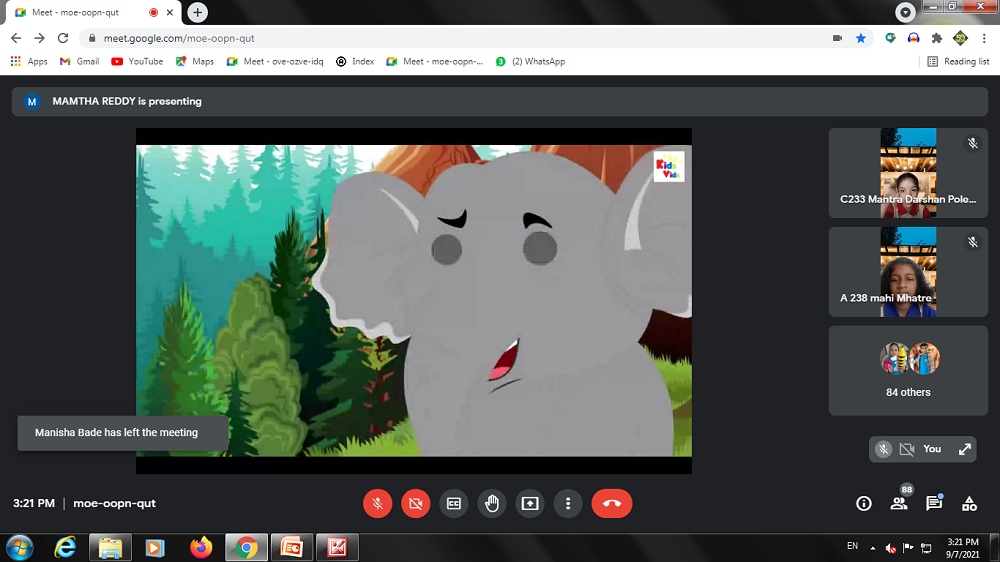Open the activities icon

pyautogui.click(x=969, y=503)
